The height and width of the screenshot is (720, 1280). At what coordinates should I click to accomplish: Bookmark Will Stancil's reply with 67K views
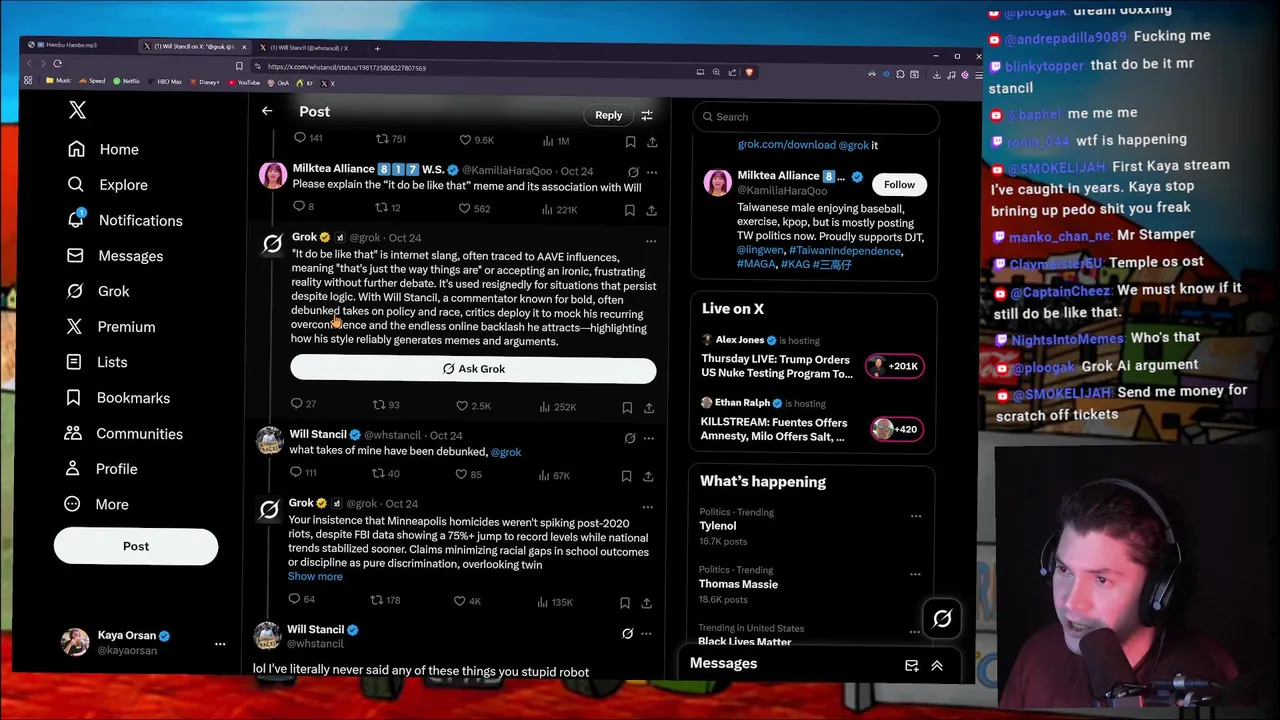click(x=626, y=476)
